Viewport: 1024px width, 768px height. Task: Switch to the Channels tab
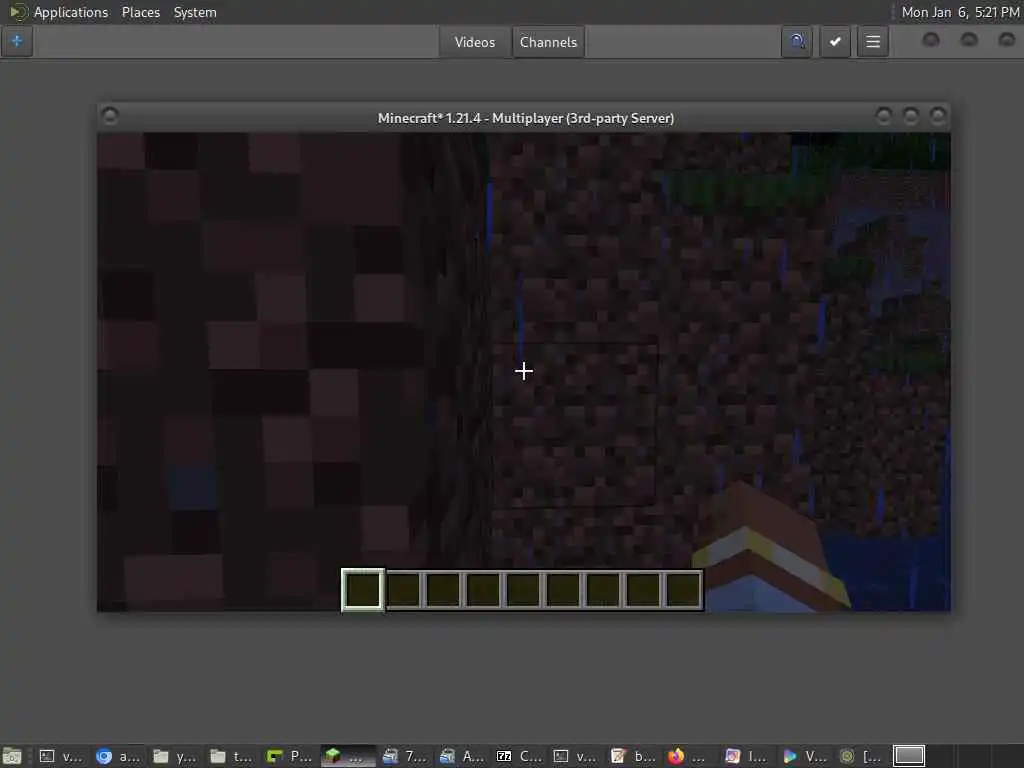[x=548, y=42]
